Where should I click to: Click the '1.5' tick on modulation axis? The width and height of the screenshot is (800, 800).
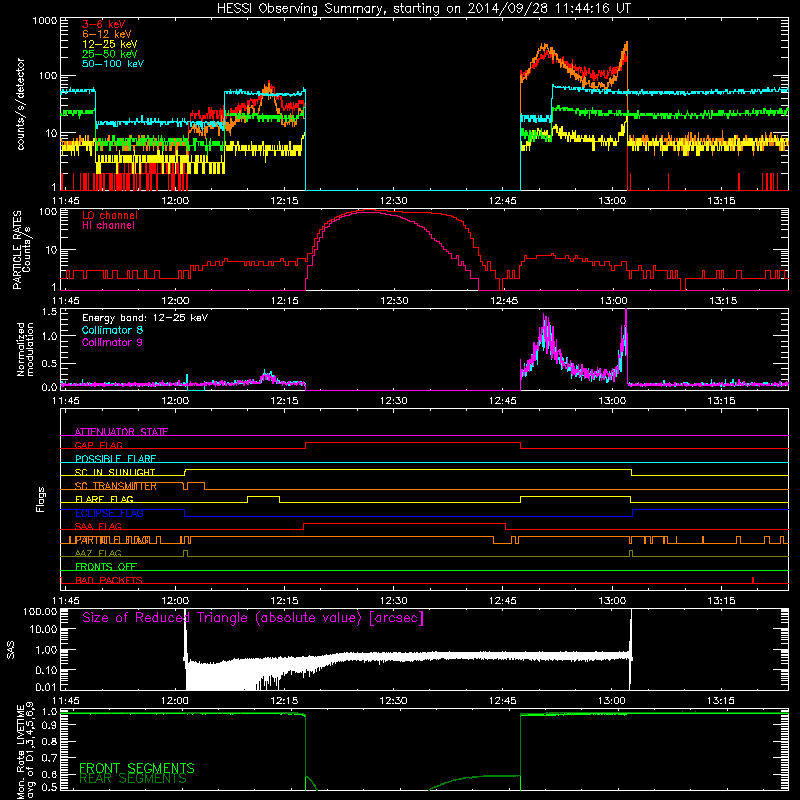(x=49, y=312)
